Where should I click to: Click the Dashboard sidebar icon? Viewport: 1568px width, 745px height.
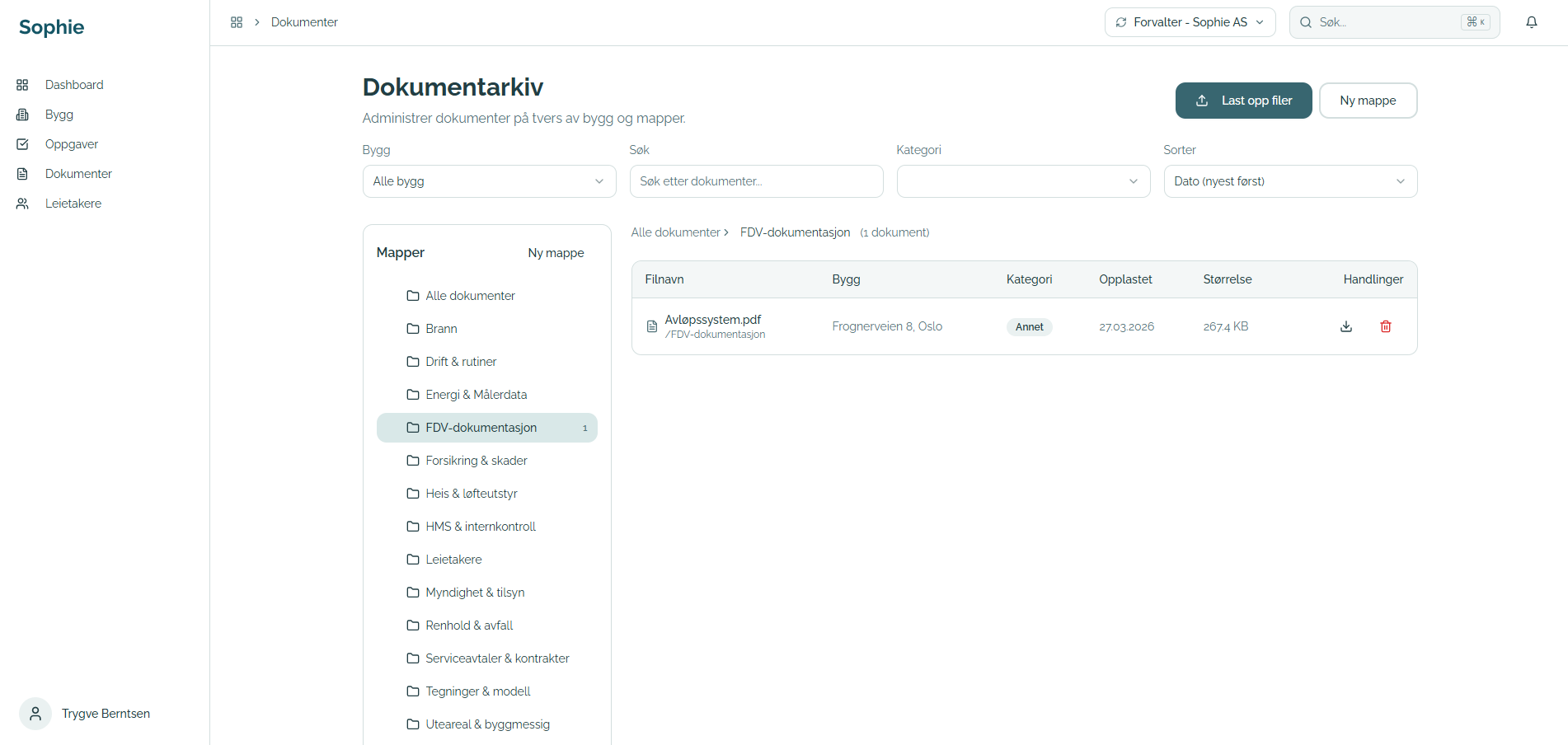(x=22, y=85)
